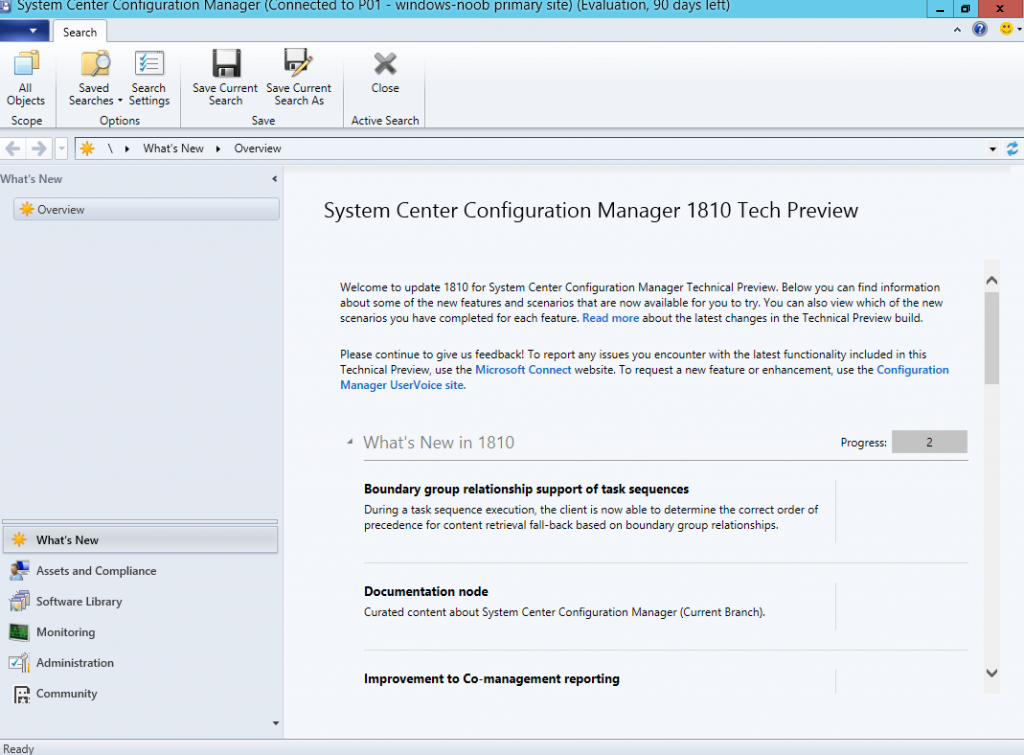Image resolution: width=1024 pixels, height=755 pixels.
Task: Open the Saved Searches menu
Action: (x=95, y=78)
